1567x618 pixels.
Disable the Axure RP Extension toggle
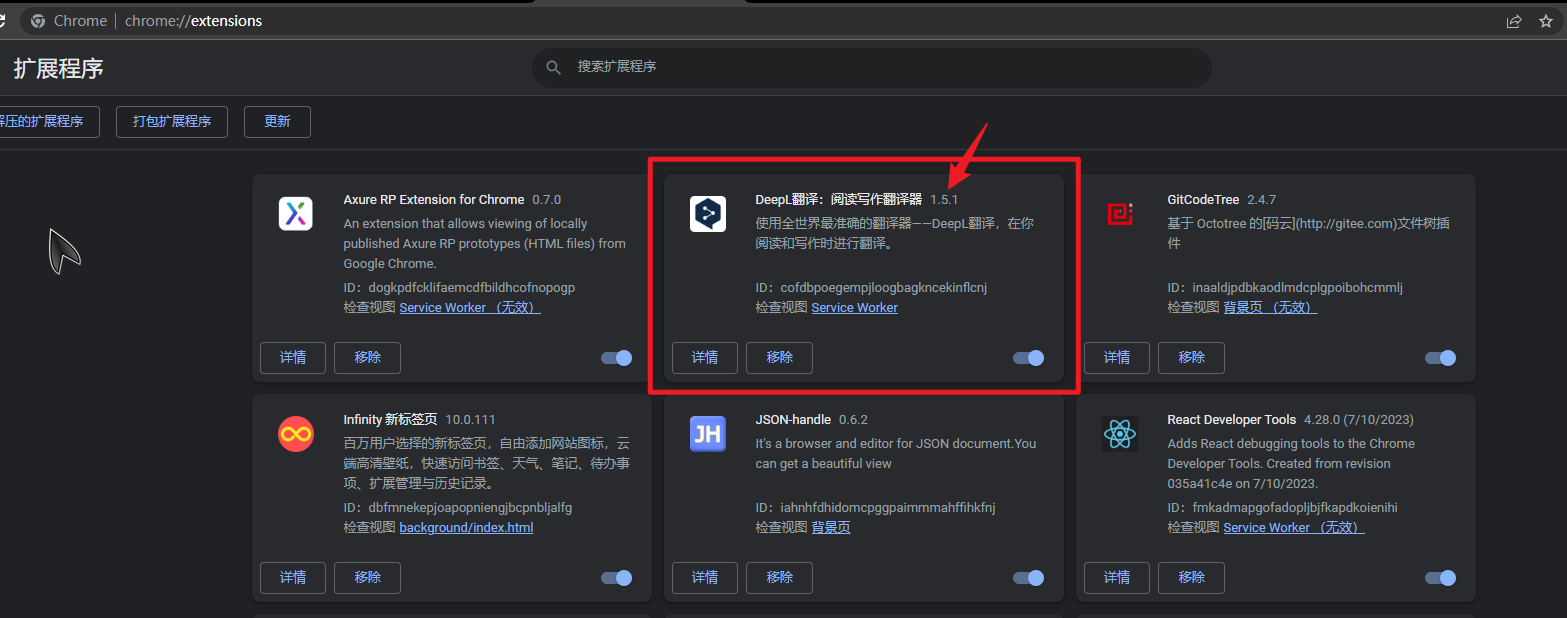click(616, 358)
